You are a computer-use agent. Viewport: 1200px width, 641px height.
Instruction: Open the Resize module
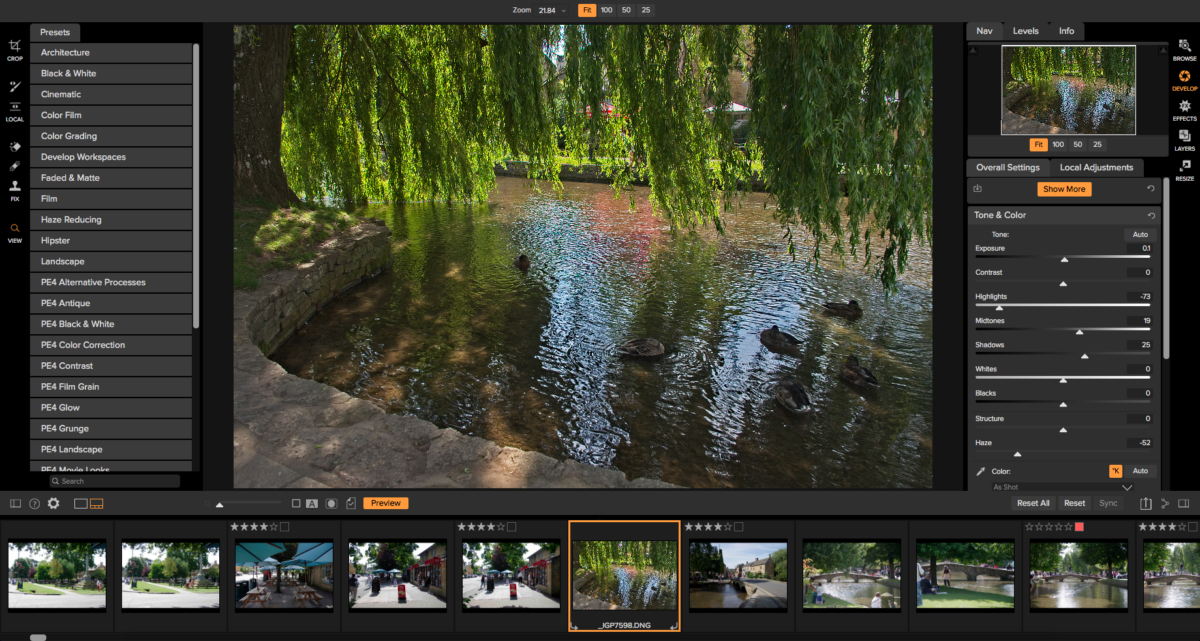tap(1184, 170)
